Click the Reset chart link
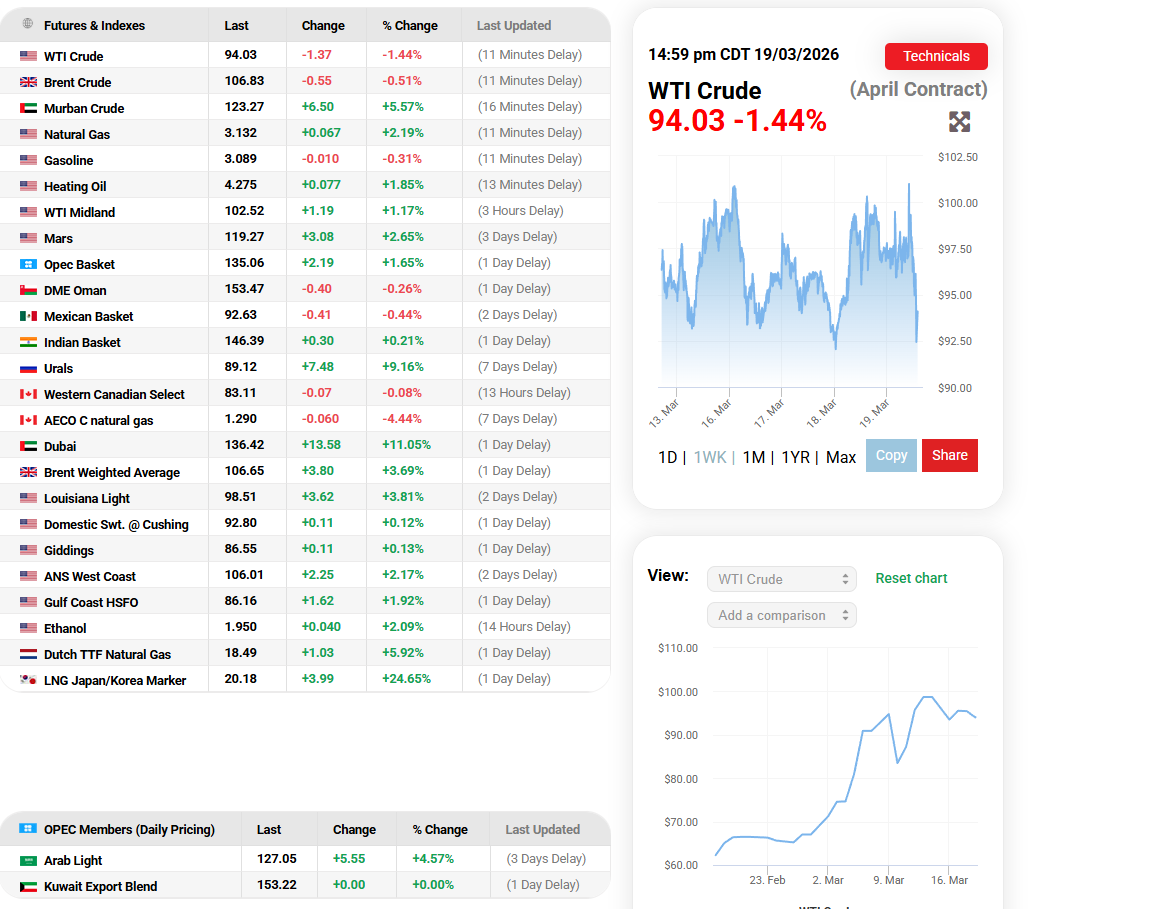 pos(911,578)
